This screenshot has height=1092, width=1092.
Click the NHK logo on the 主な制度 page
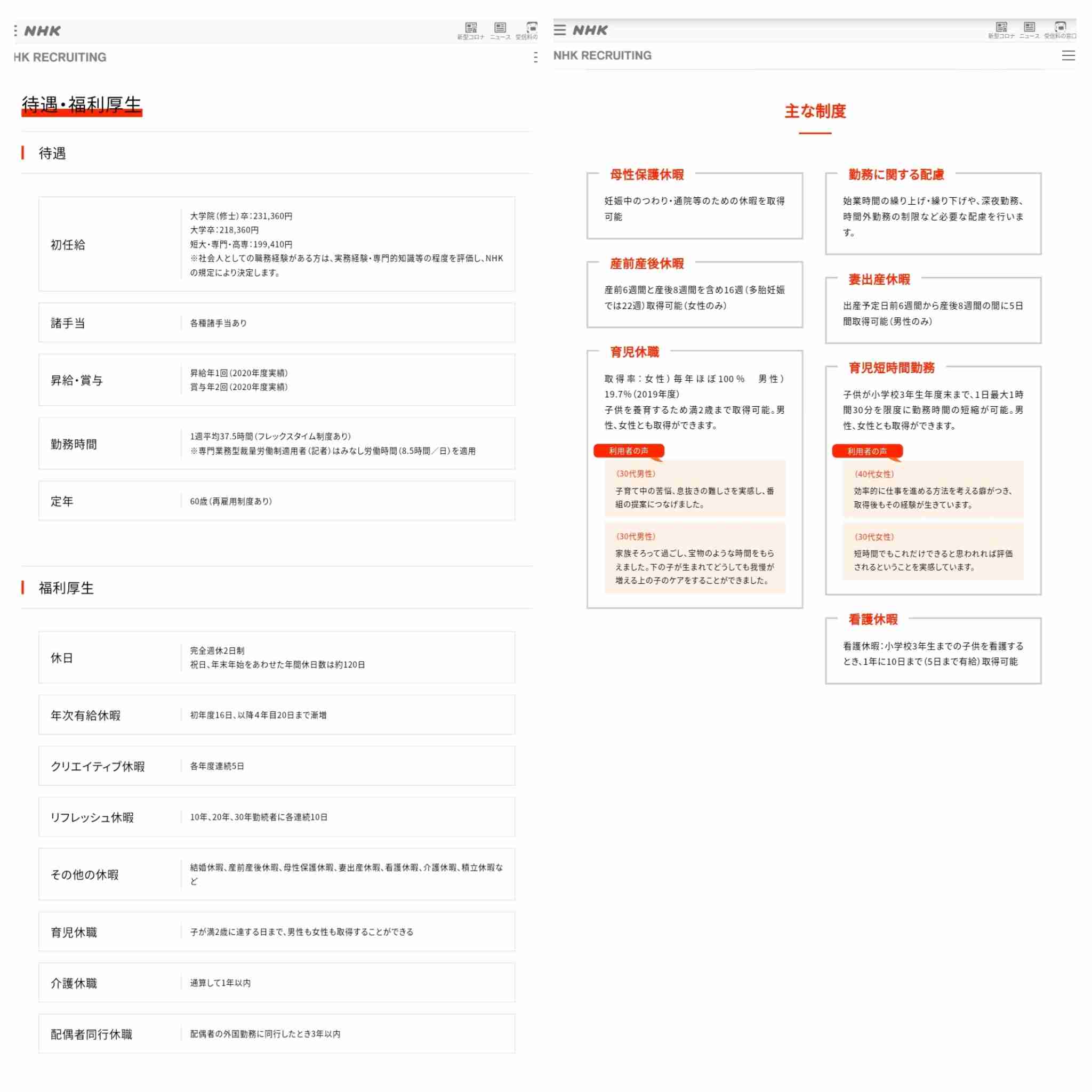pyautogui.click(x=590, y=30)
